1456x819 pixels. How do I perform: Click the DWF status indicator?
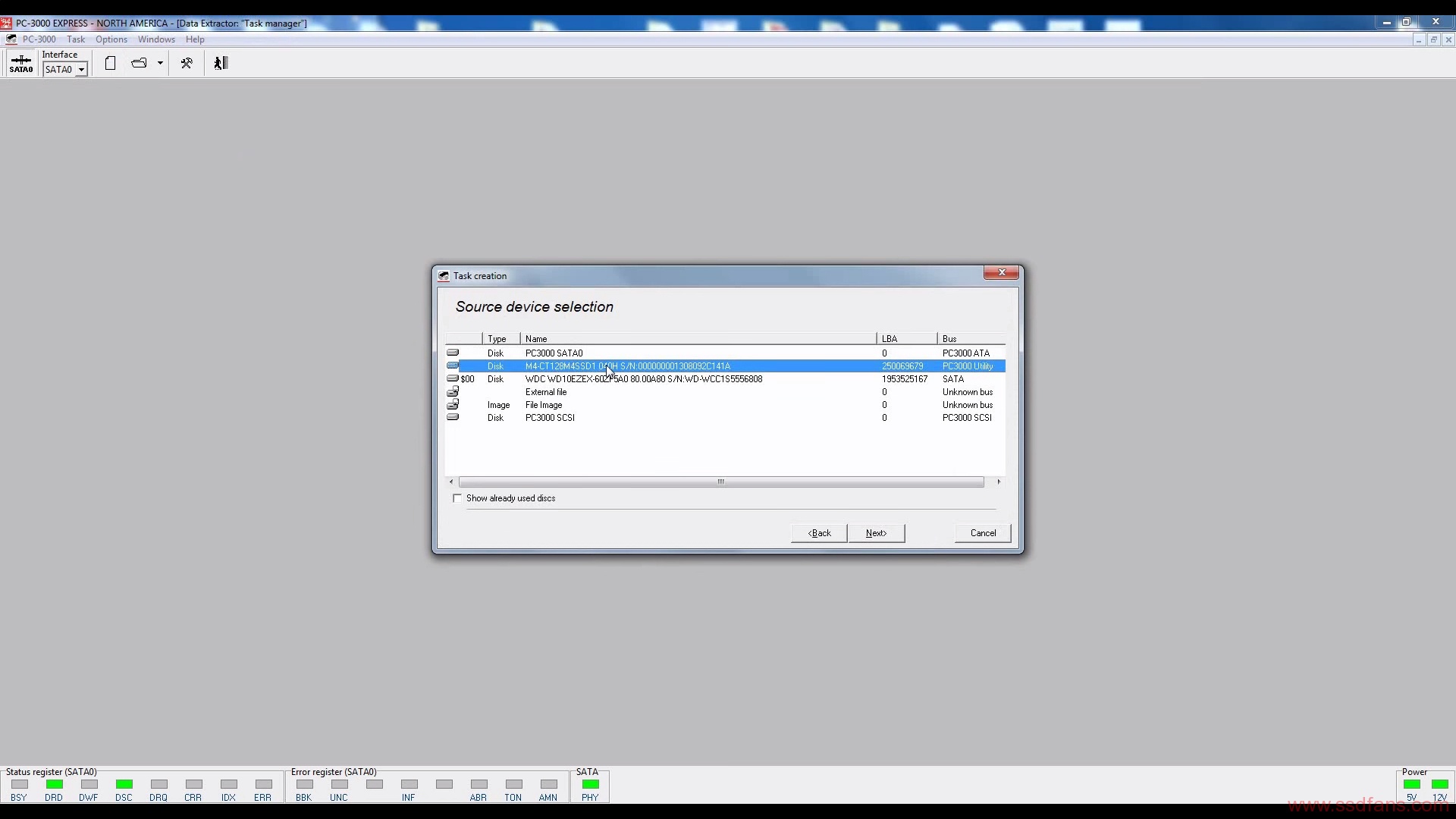(89, 785)
